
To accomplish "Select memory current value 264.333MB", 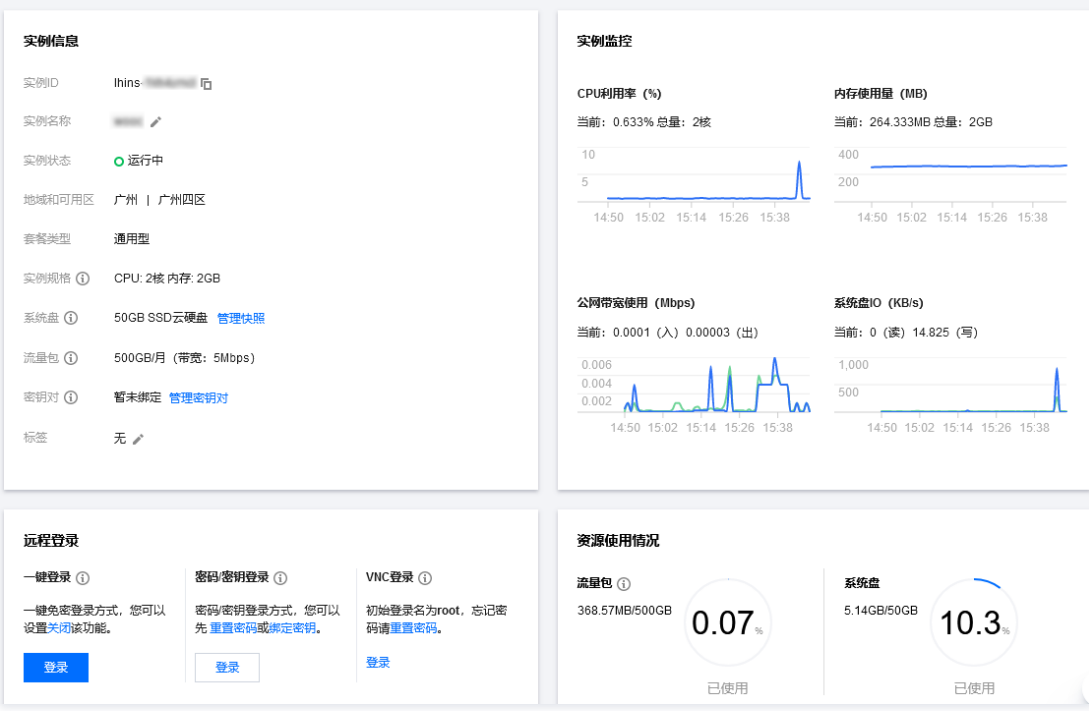I will (899, 122).
